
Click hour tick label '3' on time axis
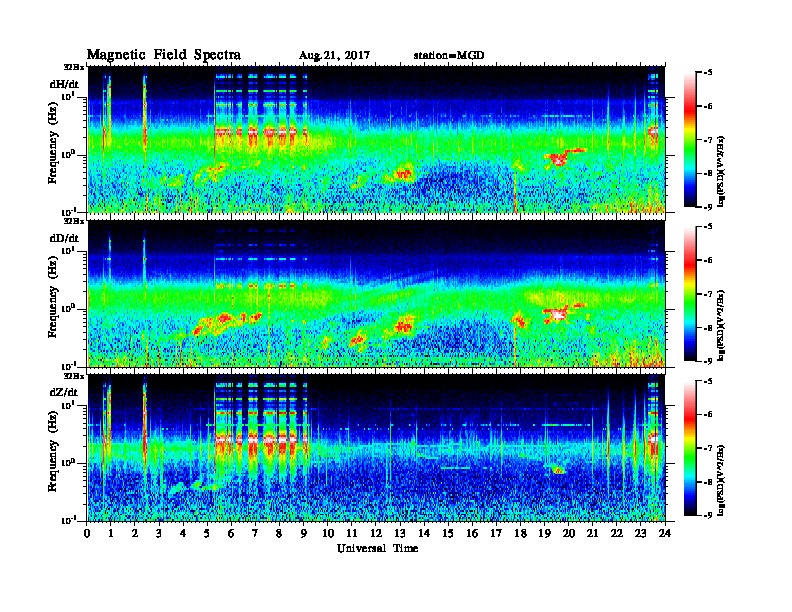(x=159, y=533)
